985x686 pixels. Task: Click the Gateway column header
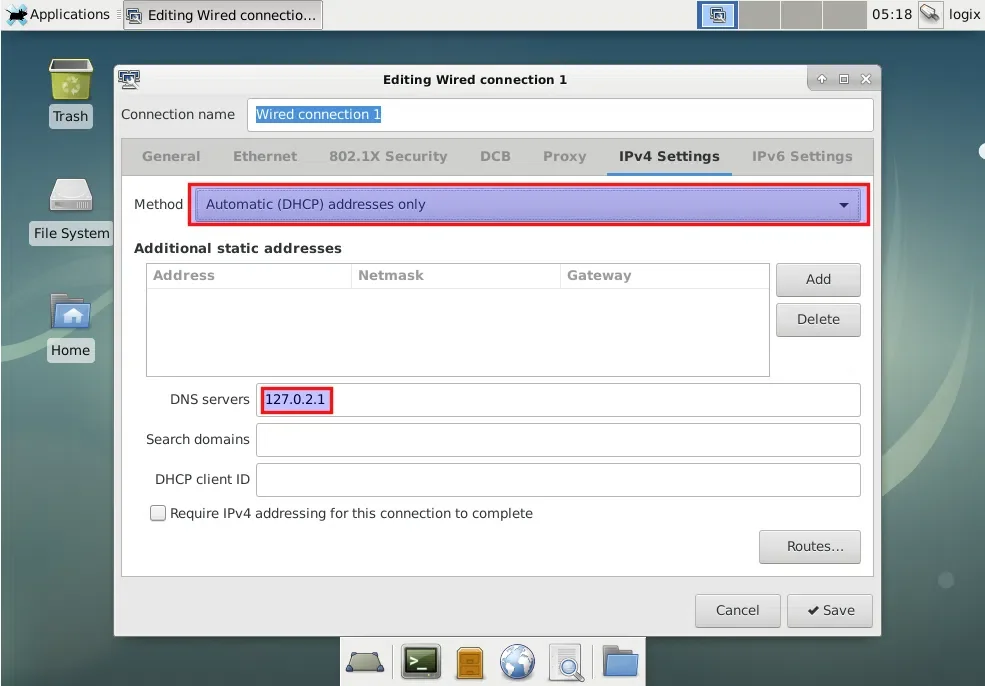coord(665,276)
